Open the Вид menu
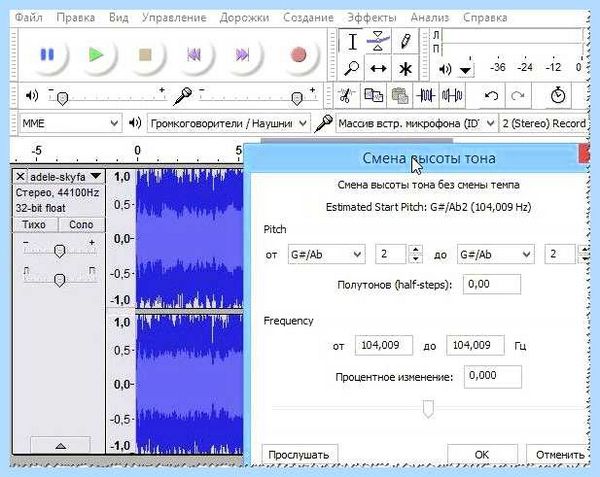Image resolution: width=600 pixels, height=477 pixels. coord(118,18)
